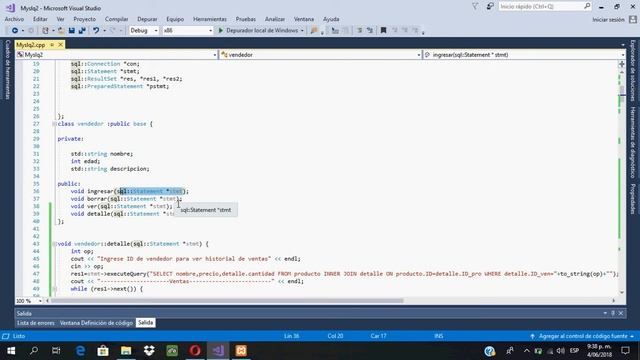Click the Save All toolbar icon

coord(82,30)
